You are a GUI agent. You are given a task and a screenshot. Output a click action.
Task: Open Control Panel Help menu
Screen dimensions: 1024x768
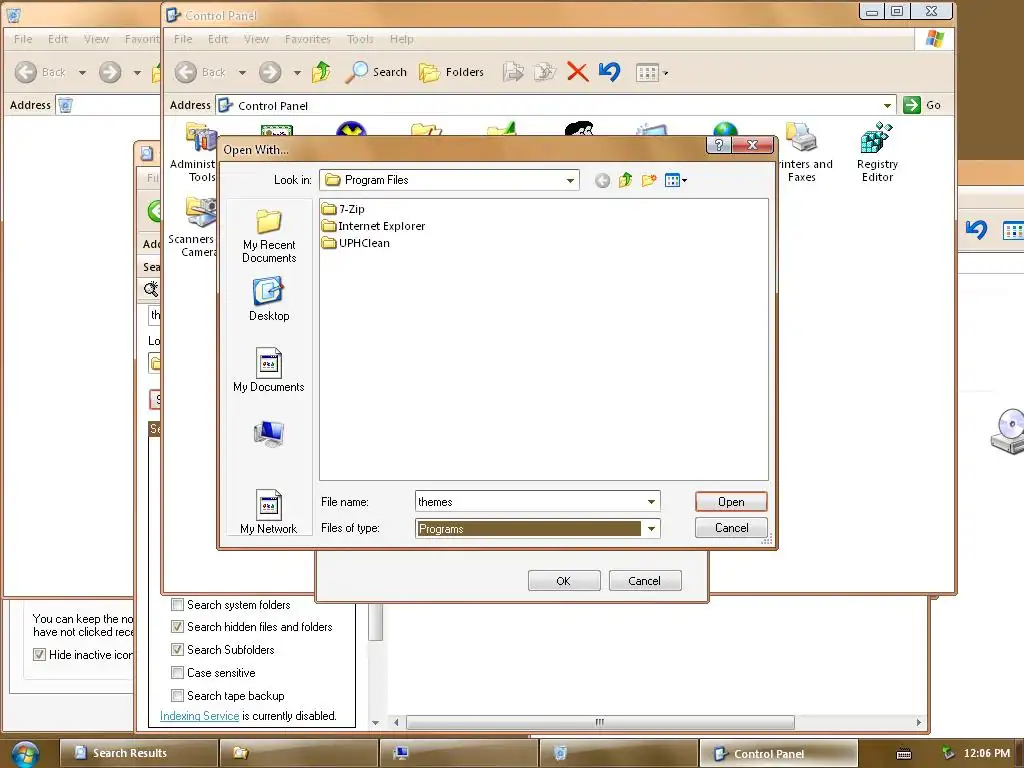coord(402,39)
